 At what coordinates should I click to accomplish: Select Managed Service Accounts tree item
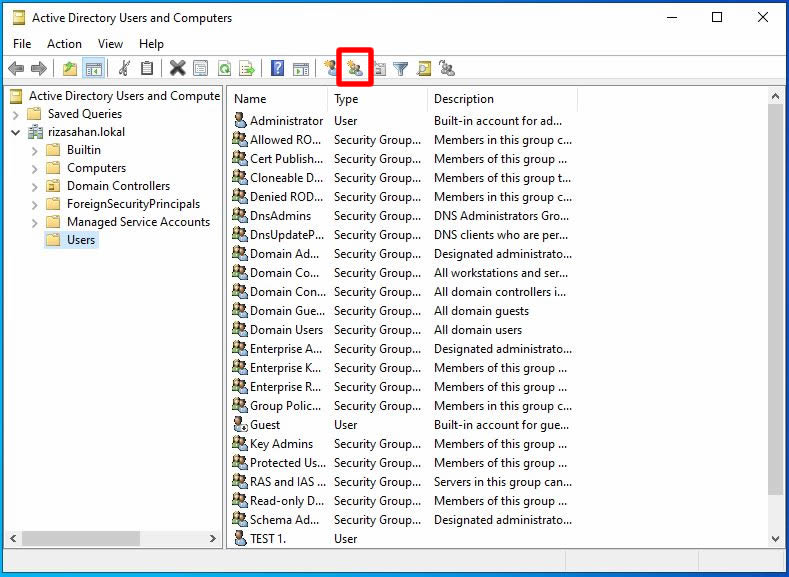pos(138,222)
